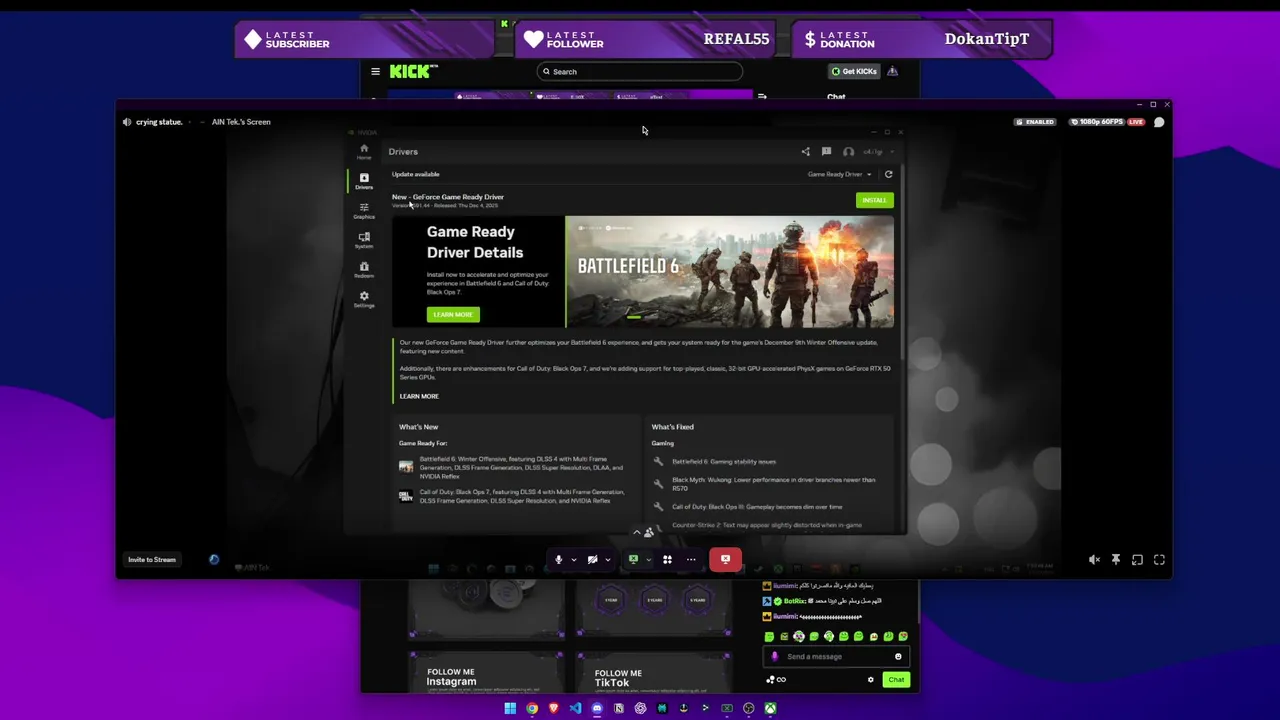Click the Kick alert icon beside Get KICKs
1280x720 pixels.
[892, 71]
